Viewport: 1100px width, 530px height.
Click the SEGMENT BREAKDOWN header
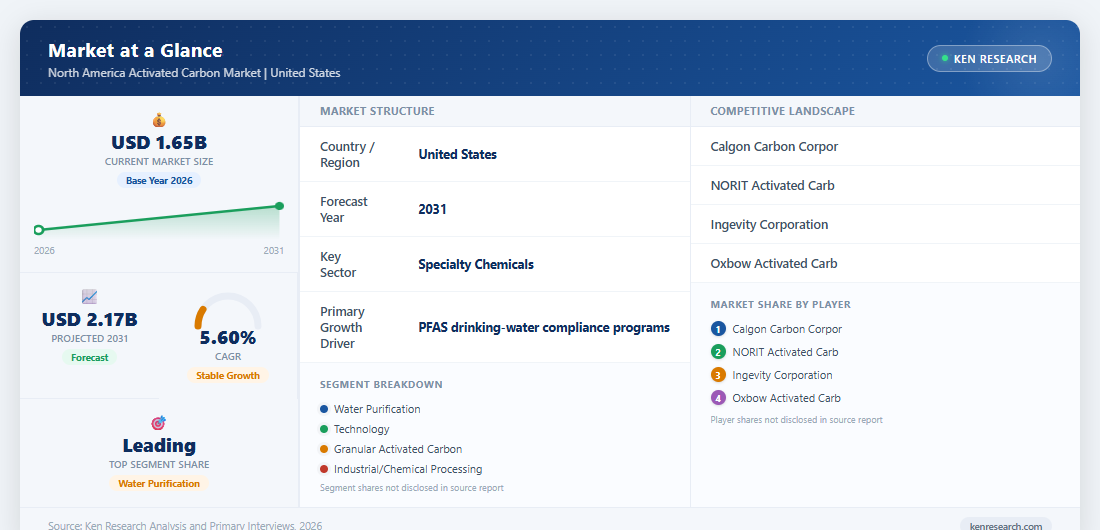[382, 385]
